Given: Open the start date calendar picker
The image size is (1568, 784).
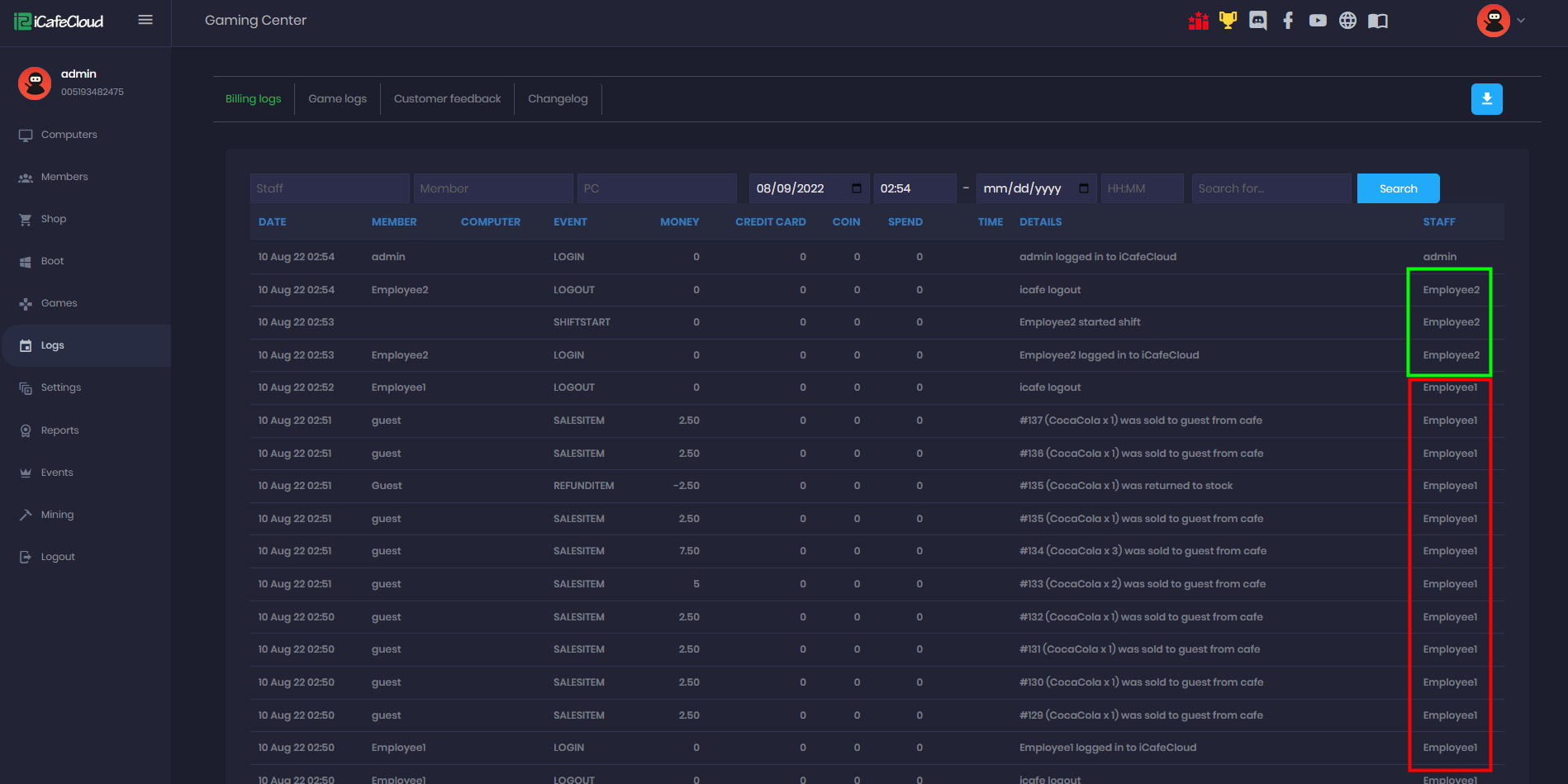Looking at the screenshot, I should (x=857, y=188).
